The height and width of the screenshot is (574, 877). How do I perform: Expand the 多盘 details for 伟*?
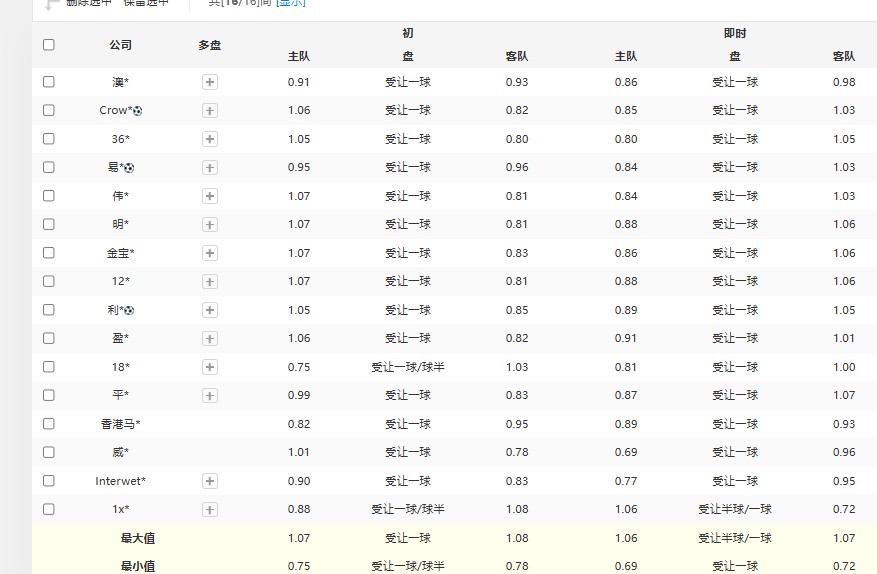pyautogui.click(x=210, y=196)
